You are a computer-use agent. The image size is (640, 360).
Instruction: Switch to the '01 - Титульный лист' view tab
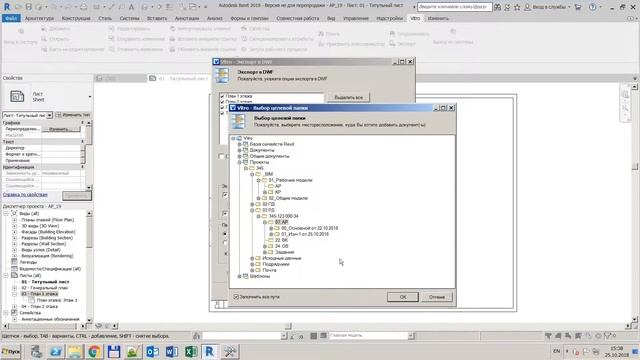(178, 78)
